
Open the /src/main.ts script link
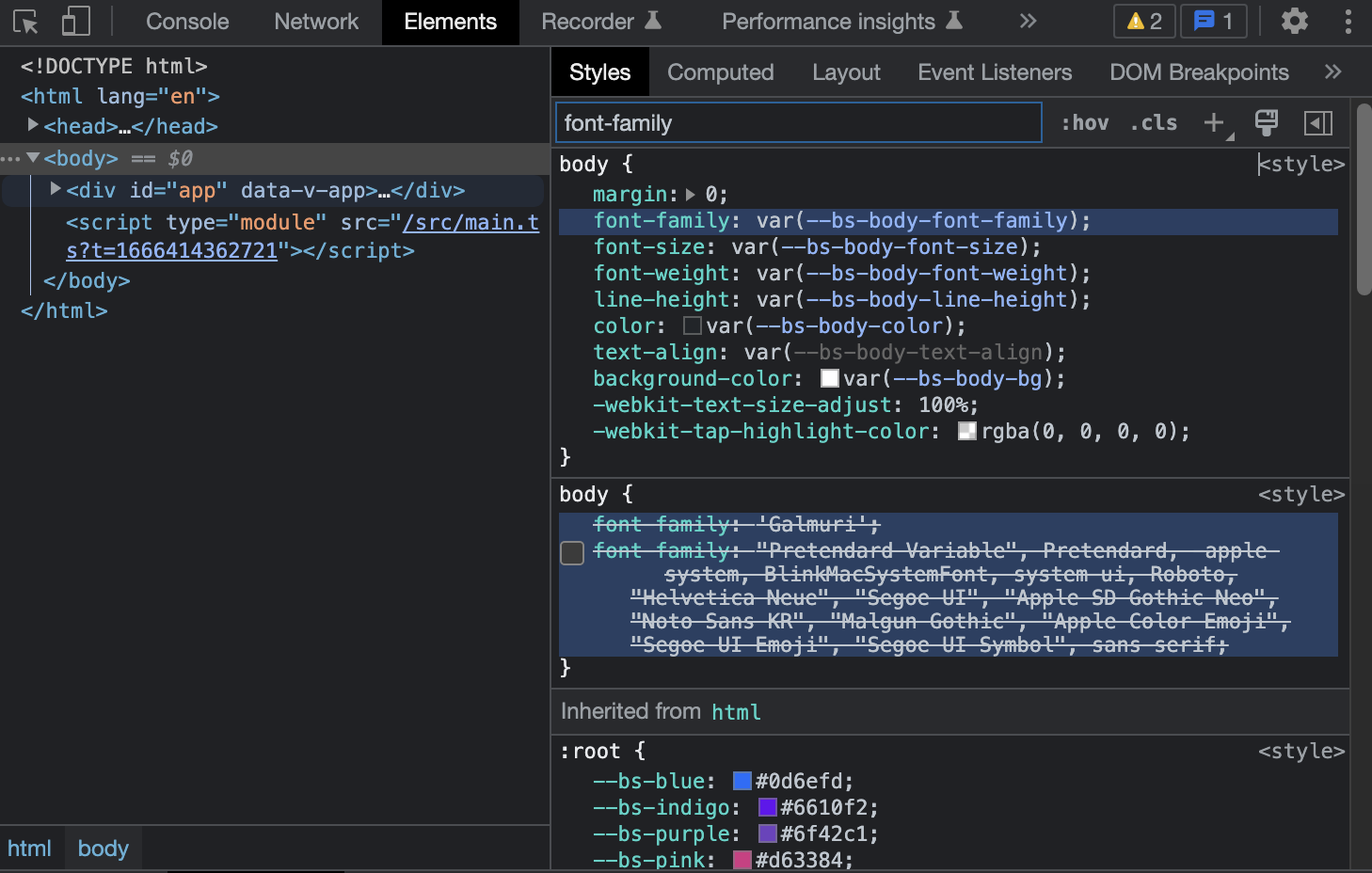[x=302, y=236]
